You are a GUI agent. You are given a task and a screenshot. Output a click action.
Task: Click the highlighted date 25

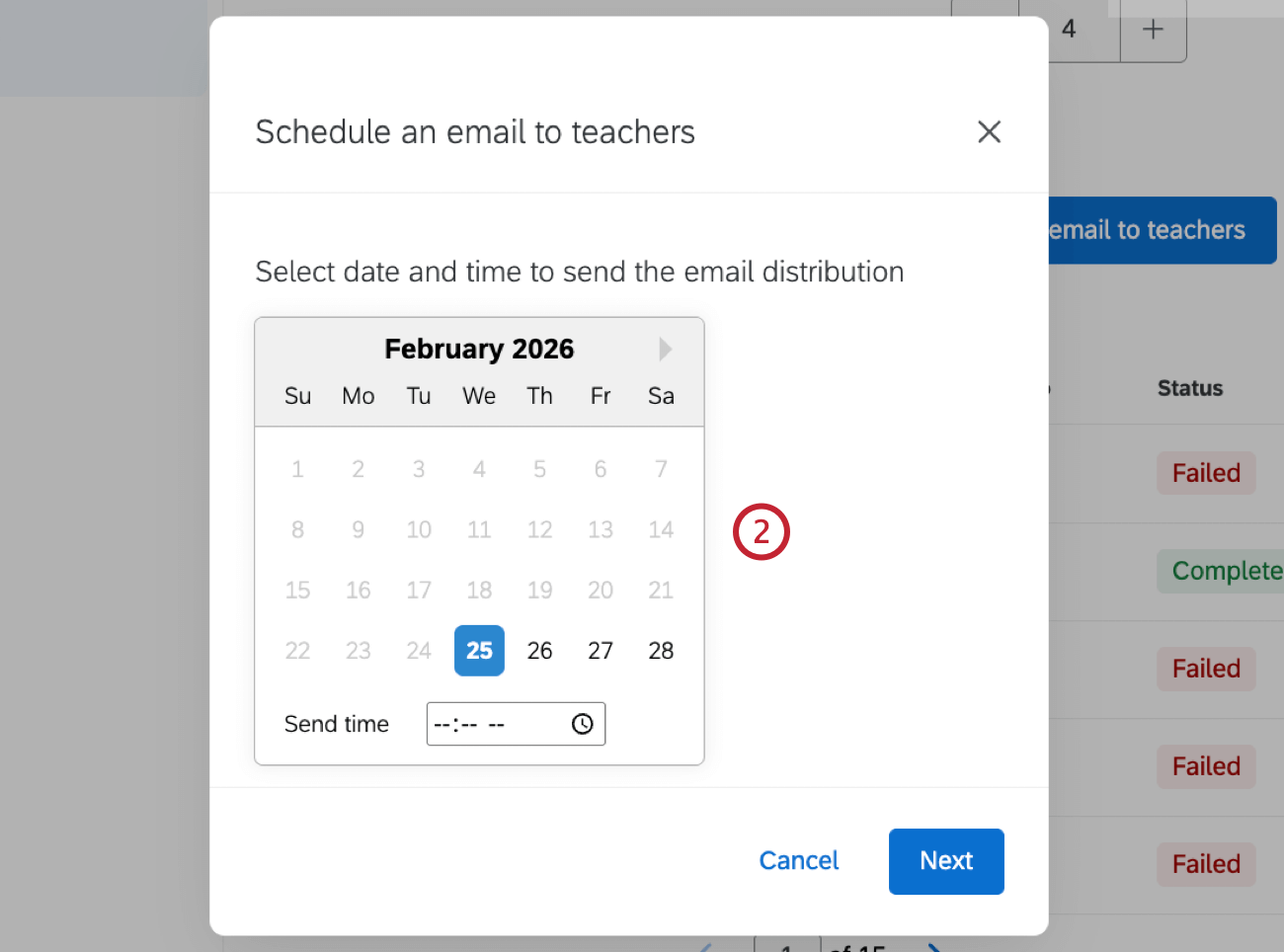pos(479,651)
